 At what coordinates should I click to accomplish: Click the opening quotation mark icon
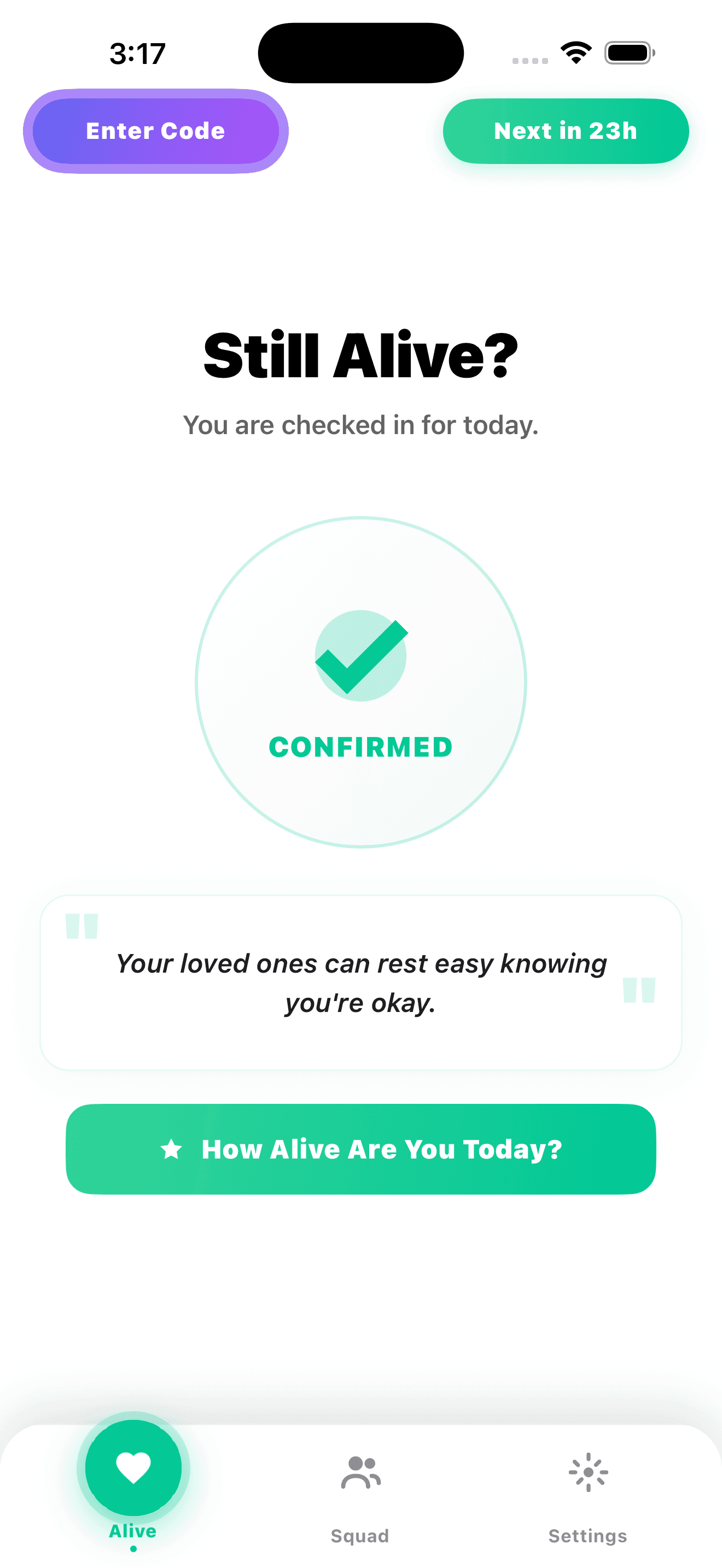tap(81, 926)
